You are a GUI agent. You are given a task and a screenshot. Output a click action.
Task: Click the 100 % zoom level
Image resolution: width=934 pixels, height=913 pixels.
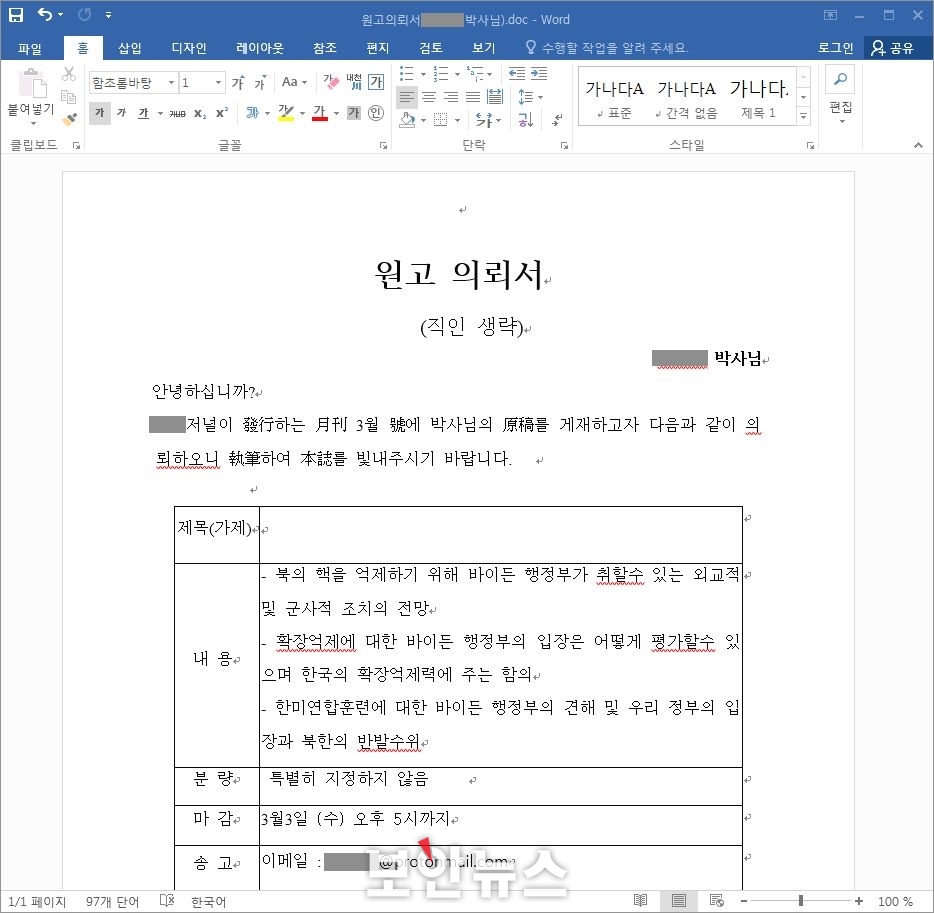pos(895,901)
